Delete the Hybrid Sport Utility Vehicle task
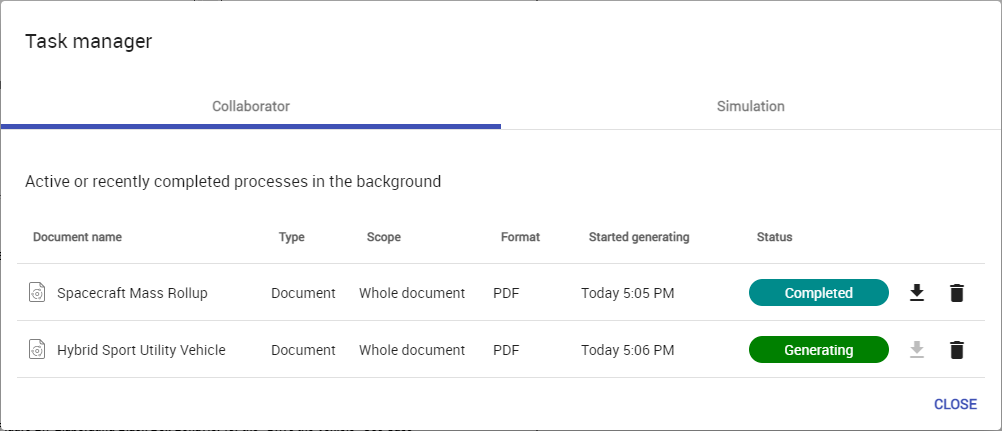Viewport: 1002px width, 431px height. click(957, 350)
